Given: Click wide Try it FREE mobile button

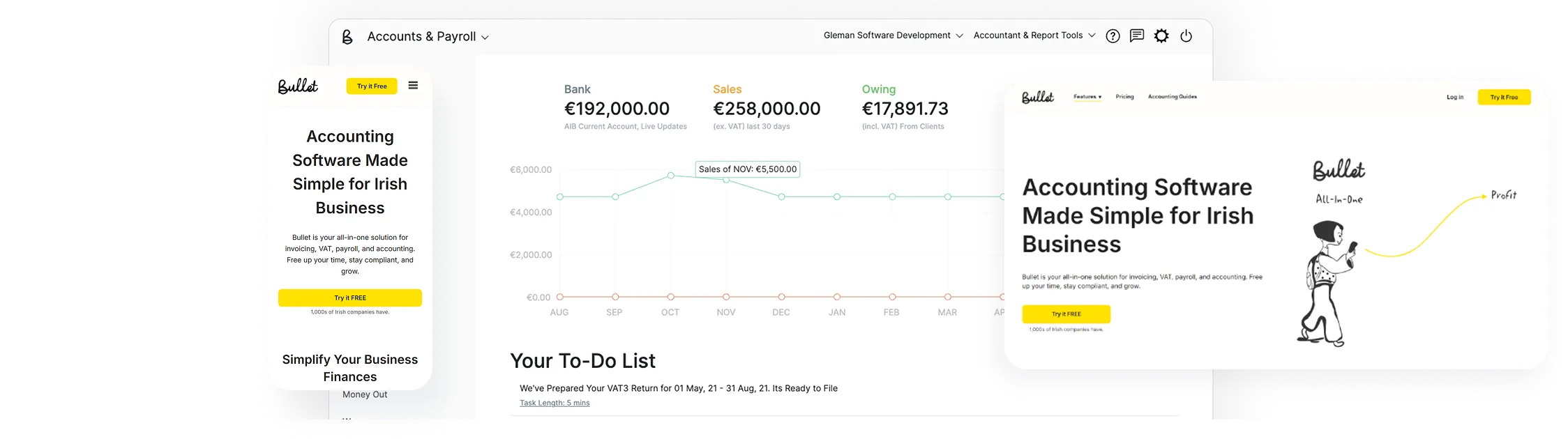Looking at the screenshot, I should pos(350,298).
